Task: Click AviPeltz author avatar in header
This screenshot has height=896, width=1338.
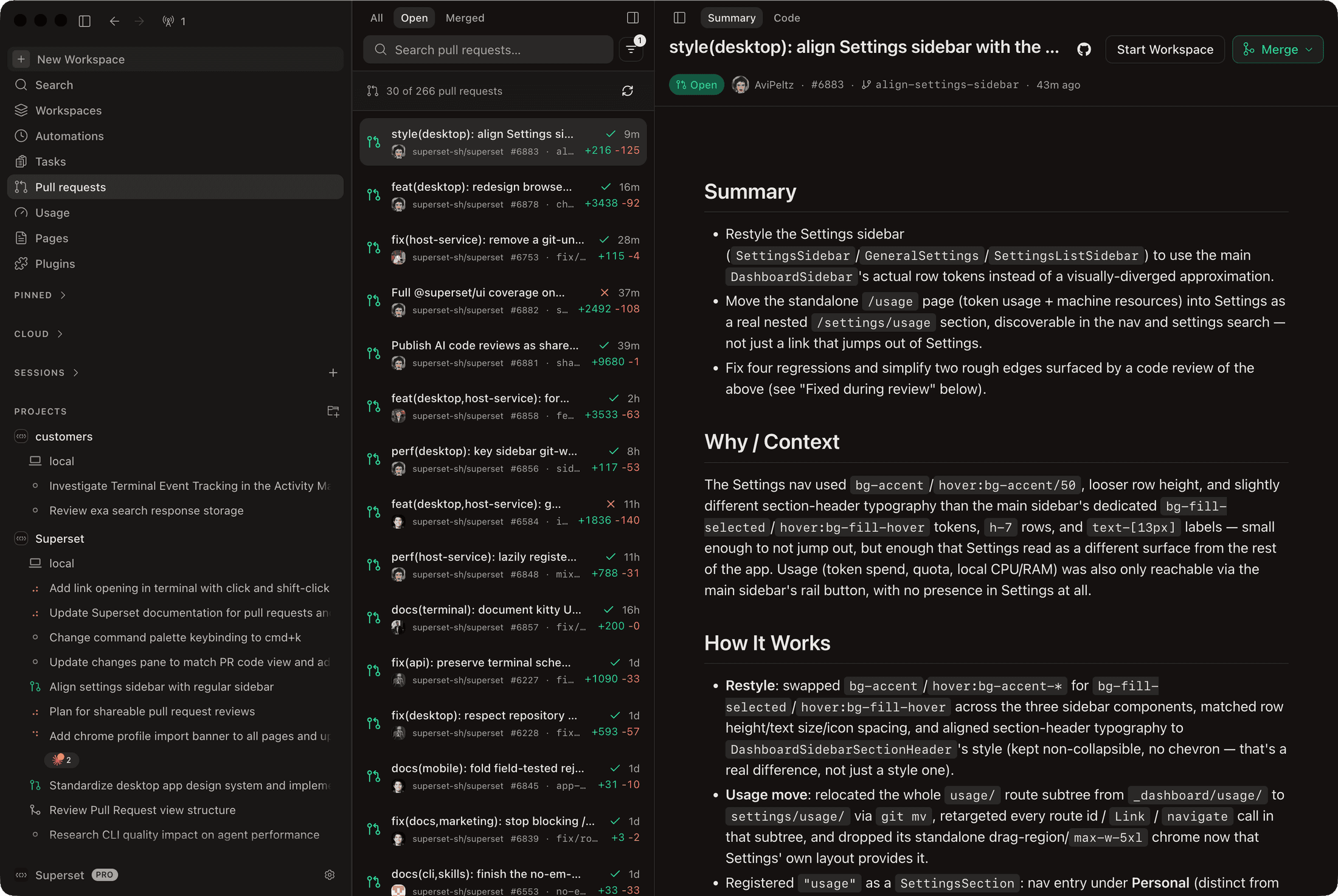Action: [740, 85]
